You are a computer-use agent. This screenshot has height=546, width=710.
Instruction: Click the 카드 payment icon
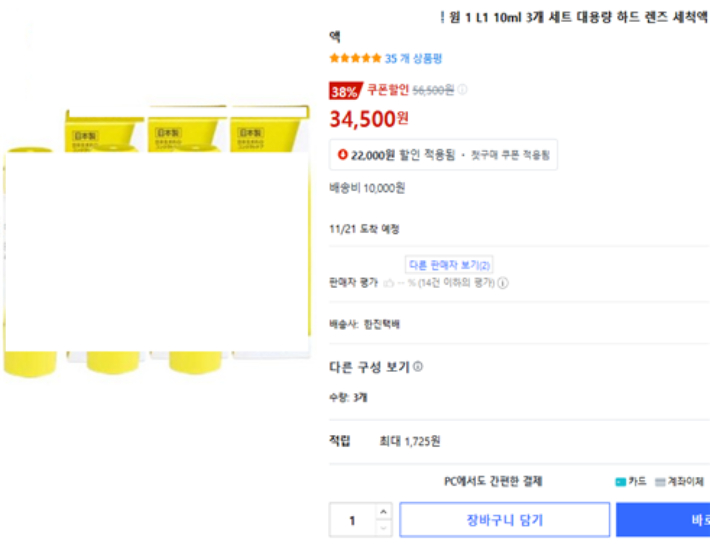(x=621, y=482)
